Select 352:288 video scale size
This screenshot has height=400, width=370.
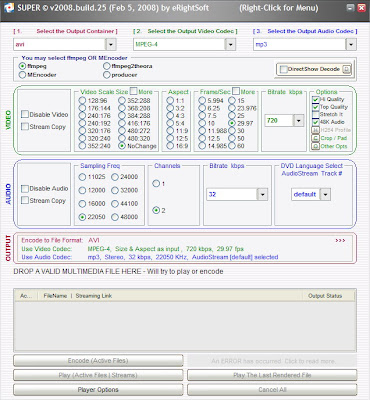click(122, 100)
